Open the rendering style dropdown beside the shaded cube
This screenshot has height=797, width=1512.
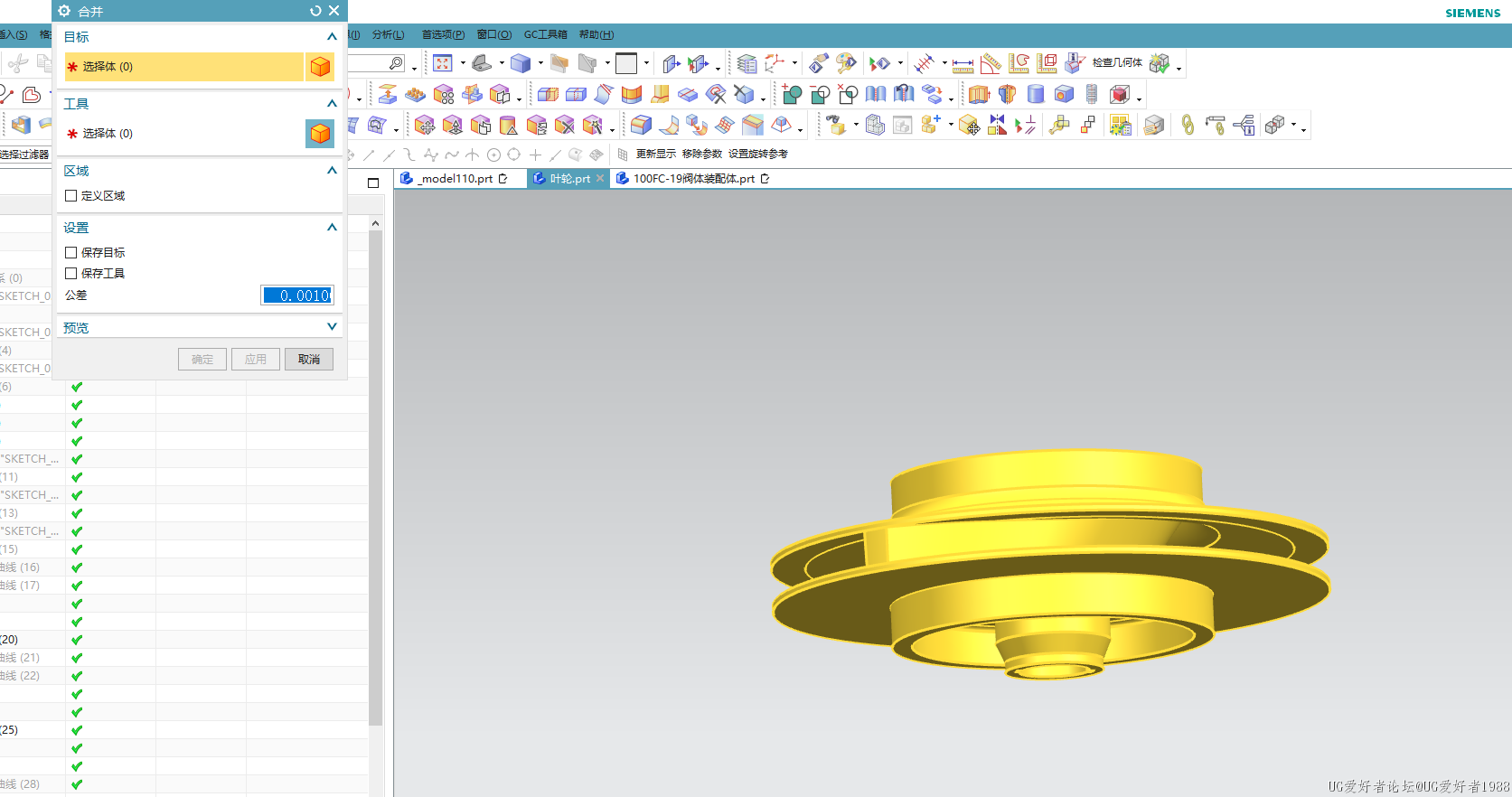pyautogui.click(x=540, y=63)
